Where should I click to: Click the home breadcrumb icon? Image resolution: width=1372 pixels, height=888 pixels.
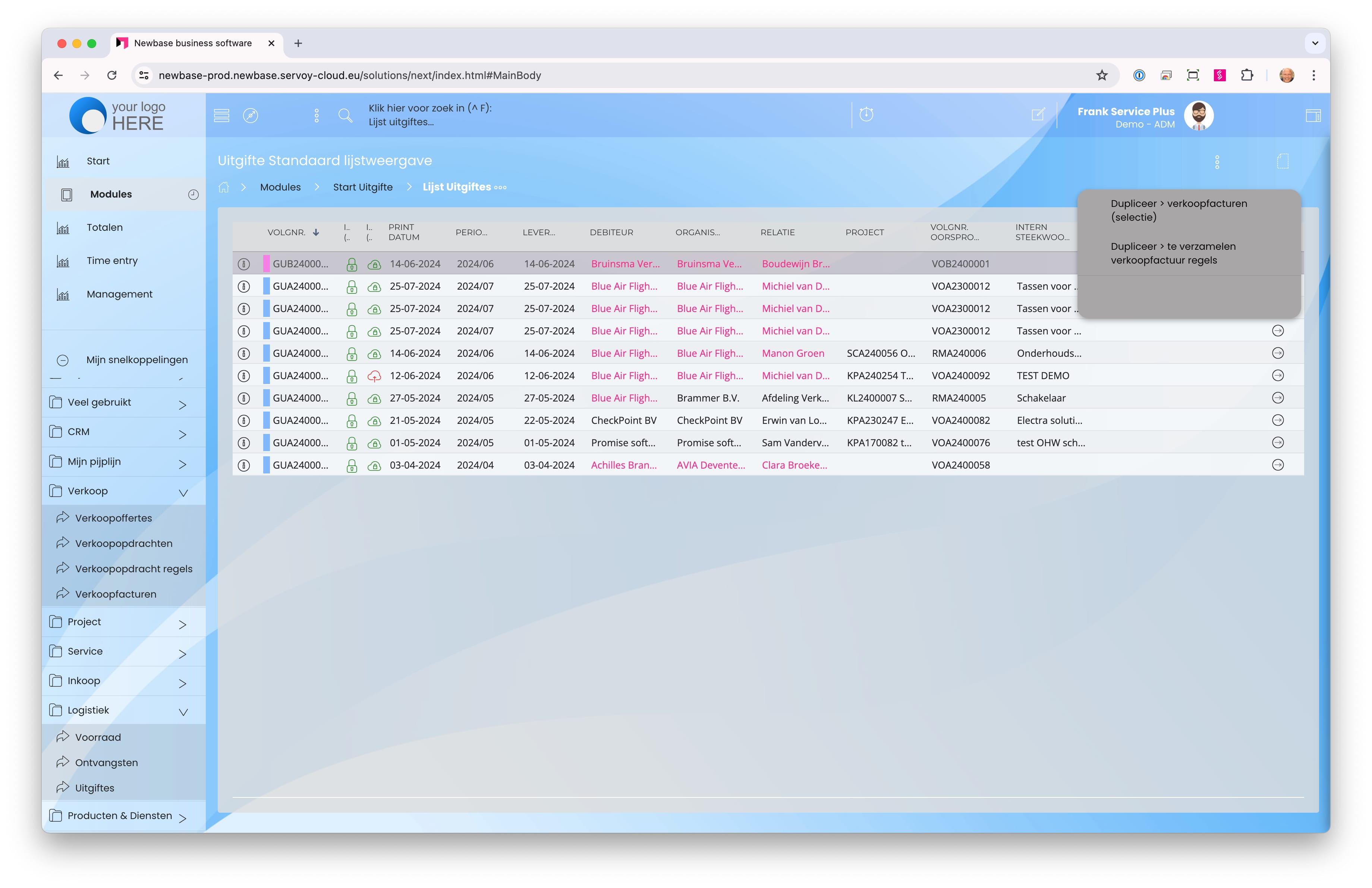coord(224,187)
